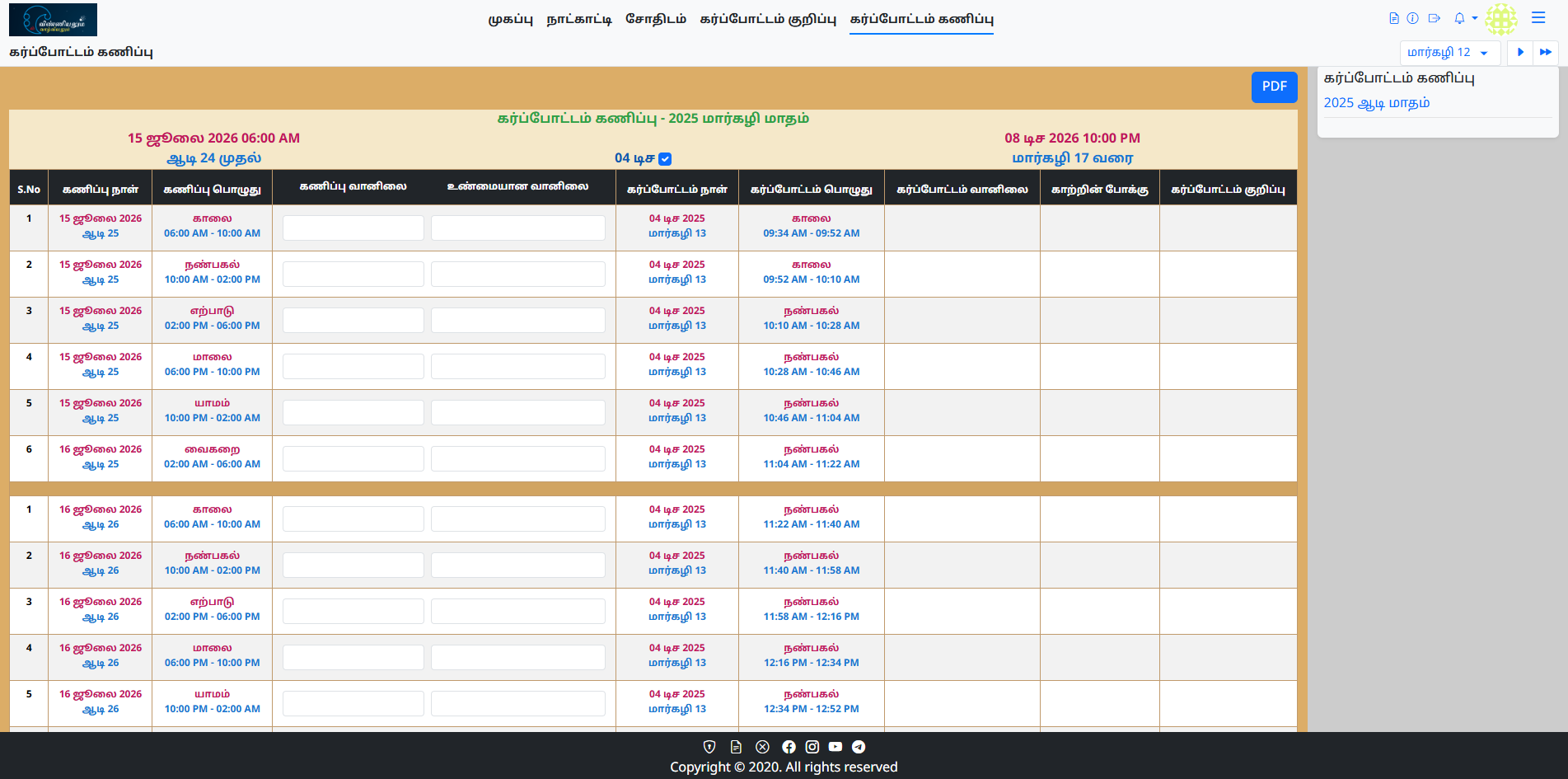
Task: Open the Telegram icon in the footer
Action: [859, 747]
